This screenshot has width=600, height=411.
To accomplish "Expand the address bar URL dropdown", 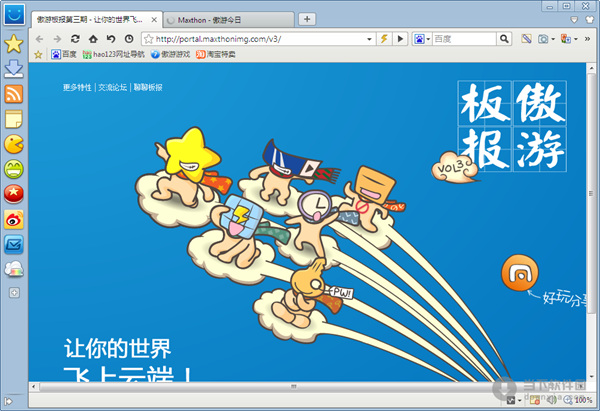I will [369, 39].
